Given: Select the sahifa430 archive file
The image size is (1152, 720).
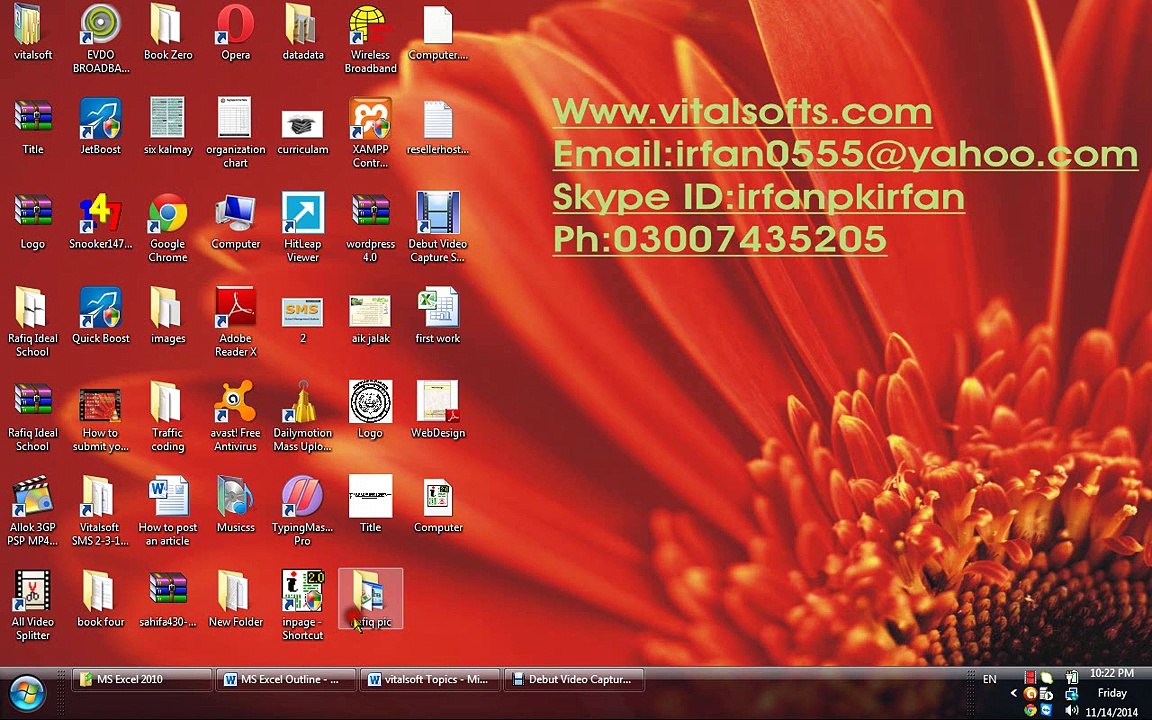Looking at the screenshot, I should coord(168,600).
